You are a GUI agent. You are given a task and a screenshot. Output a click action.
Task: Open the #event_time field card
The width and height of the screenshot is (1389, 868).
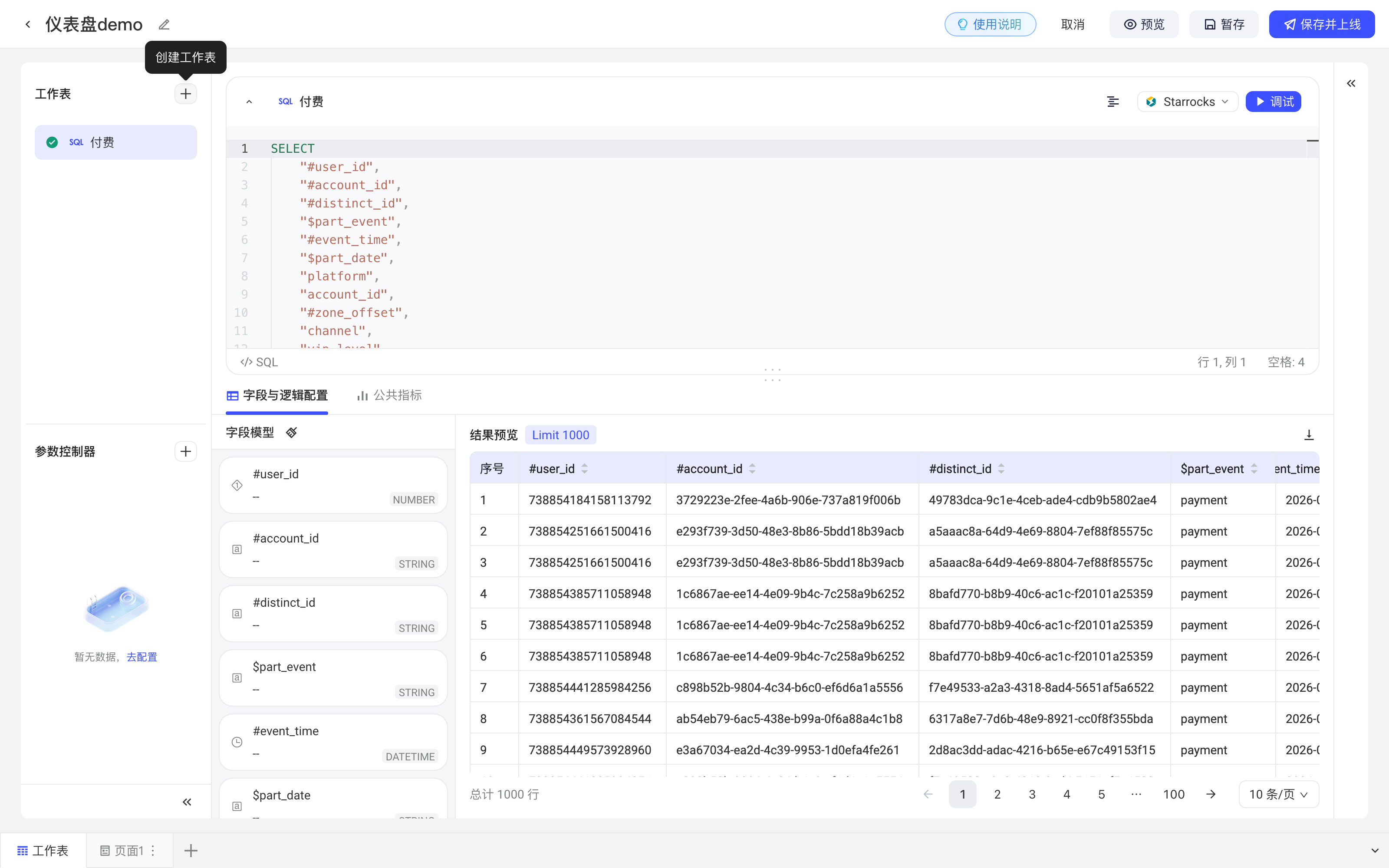coord(333,742)
